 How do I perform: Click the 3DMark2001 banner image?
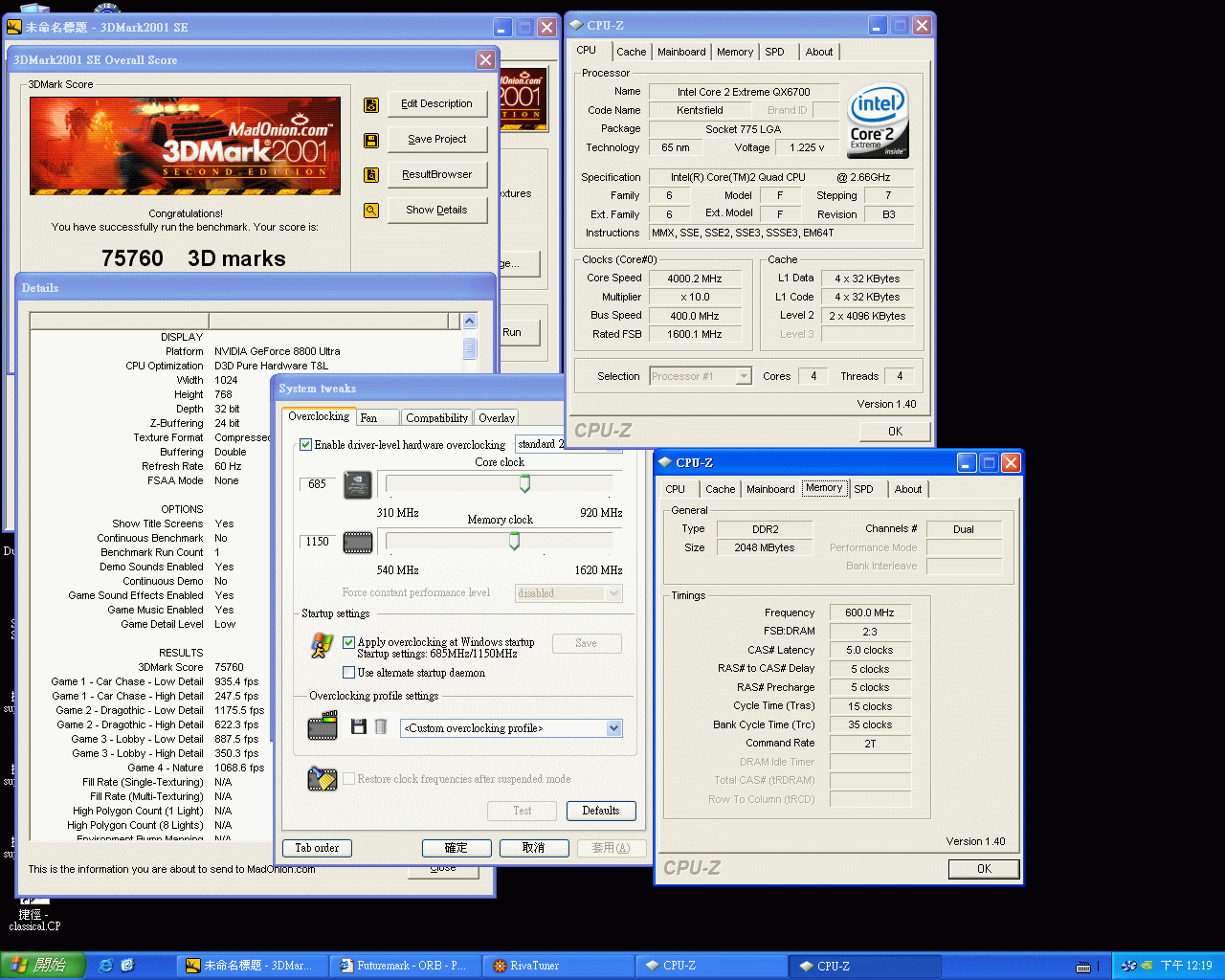(185, 145)
